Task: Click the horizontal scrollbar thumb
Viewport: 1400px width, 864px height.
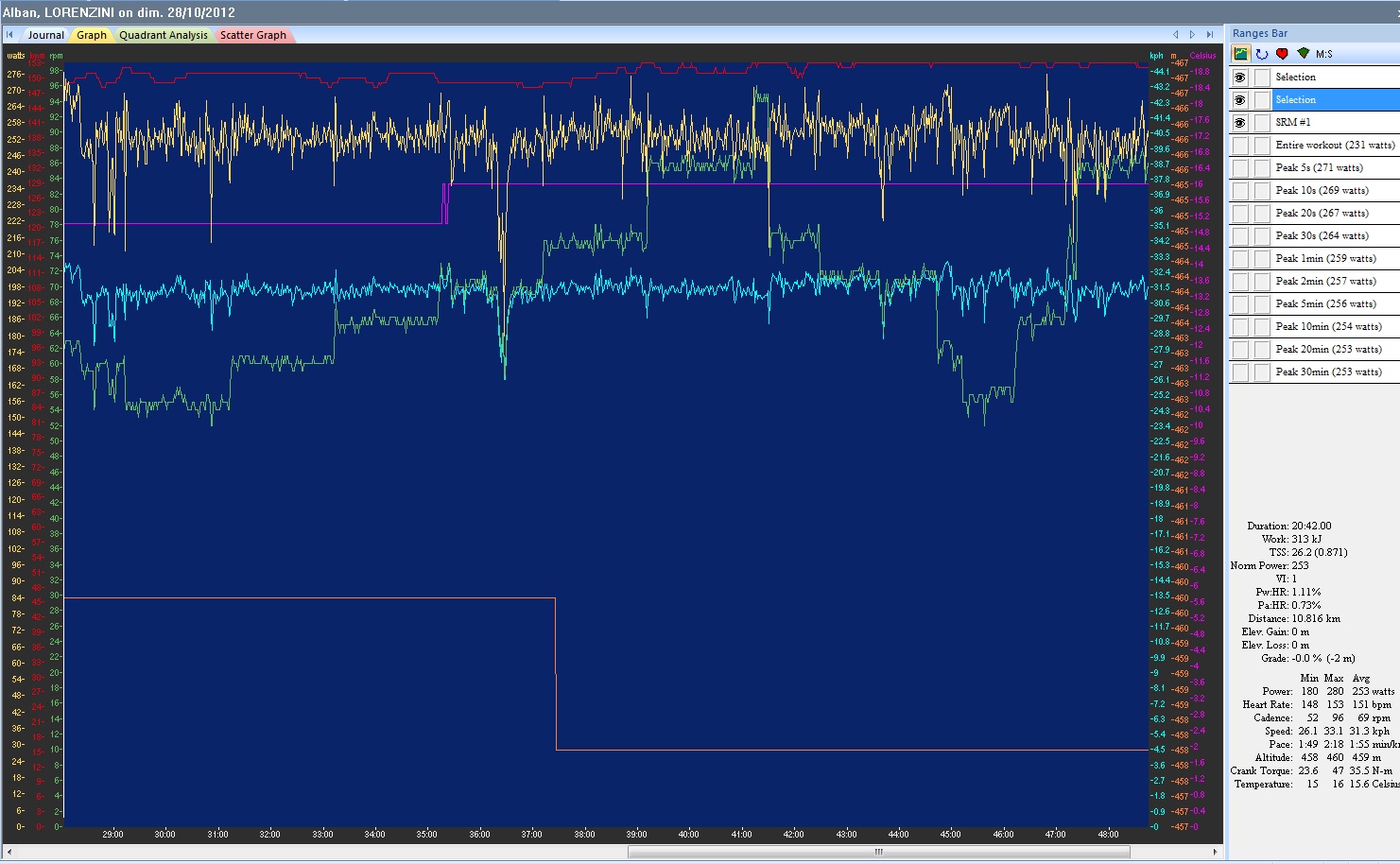Action: 878,853
